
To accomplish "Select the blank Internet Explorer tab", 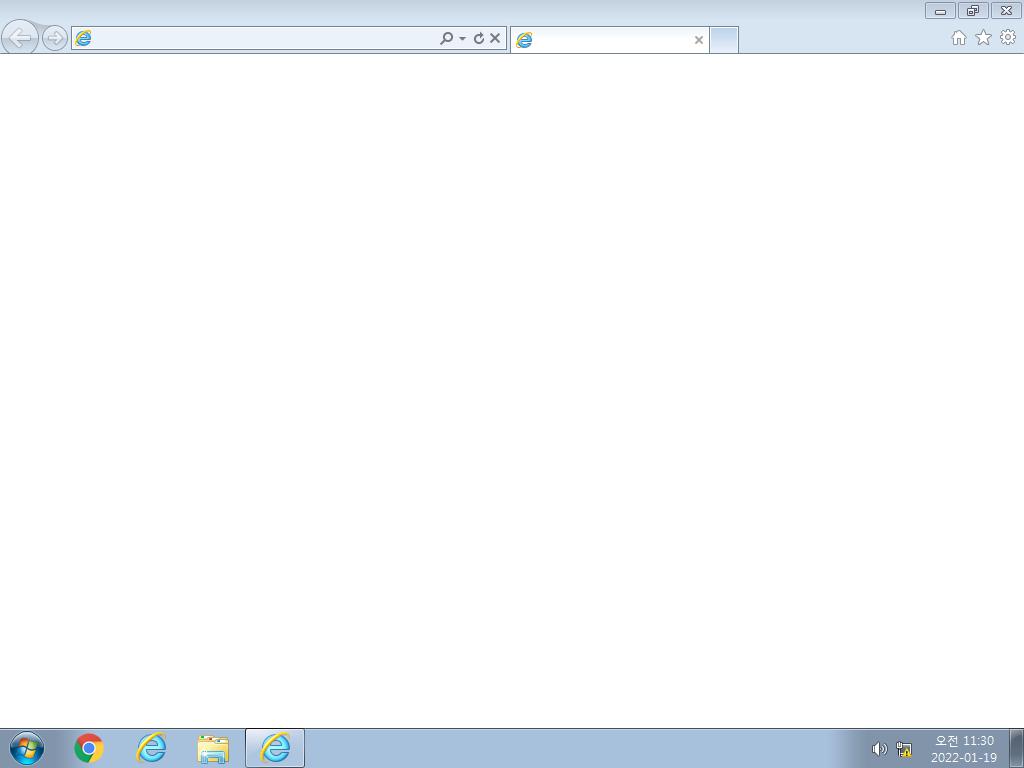I will (609, 40).
